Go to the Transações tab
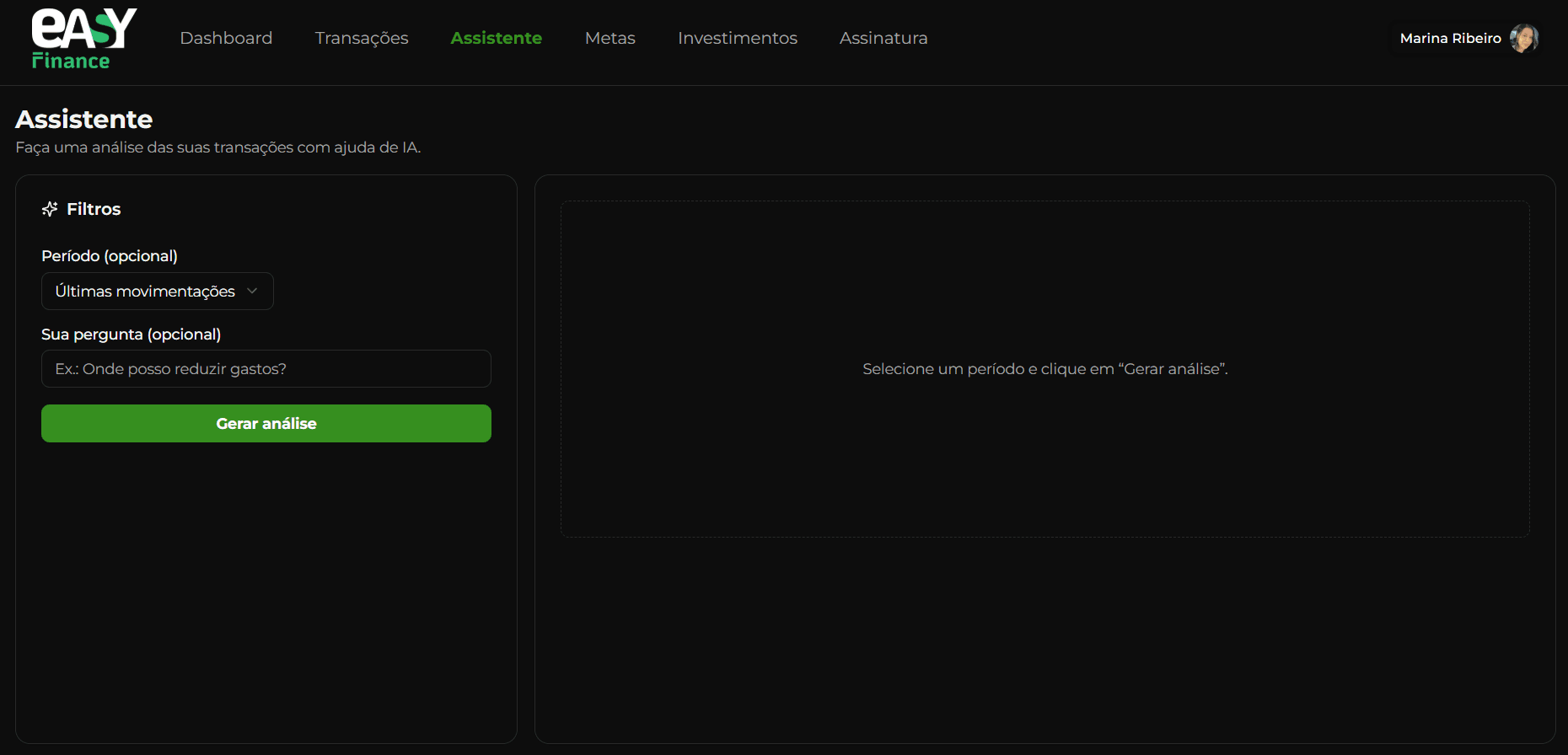 [362, 38]
